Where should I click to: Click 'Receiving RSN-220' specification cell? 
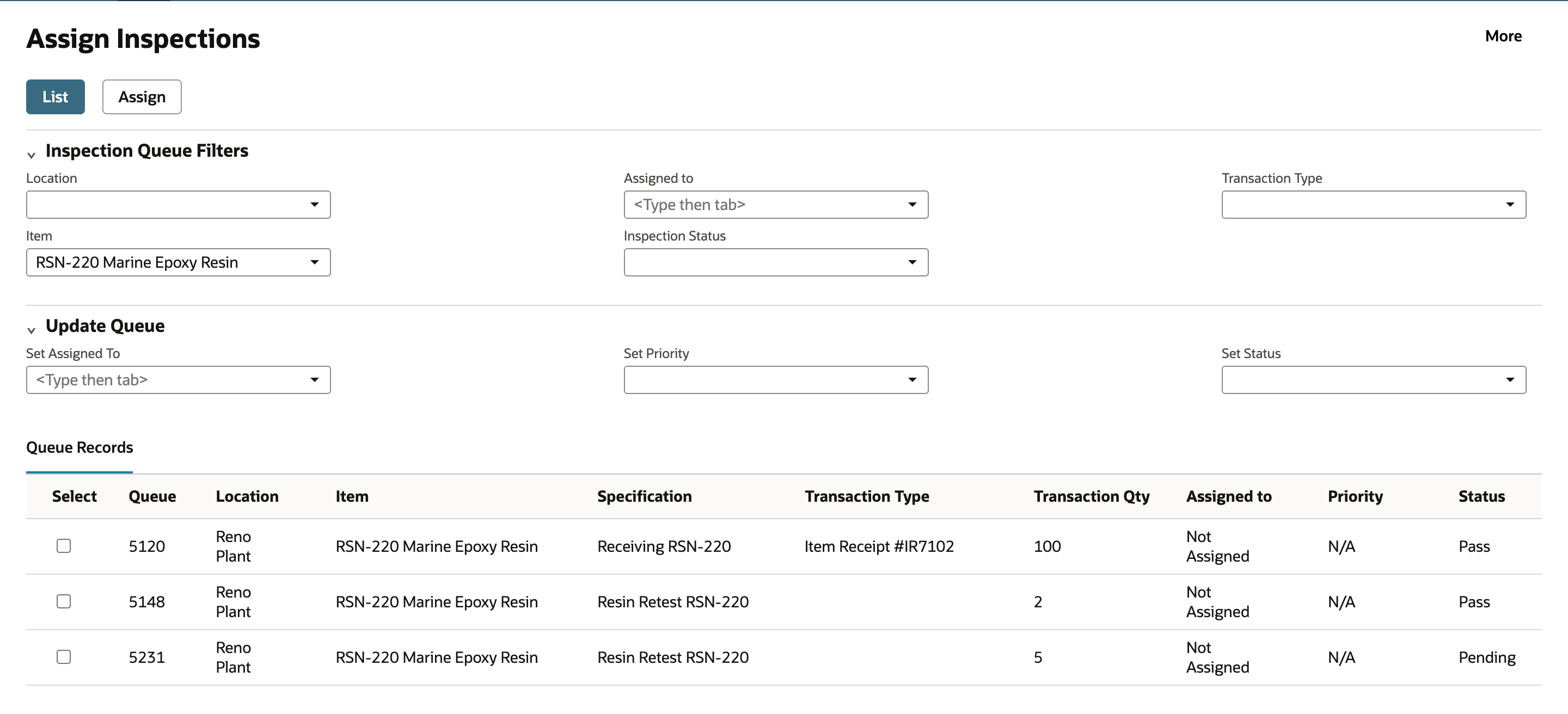coord(664,546)
